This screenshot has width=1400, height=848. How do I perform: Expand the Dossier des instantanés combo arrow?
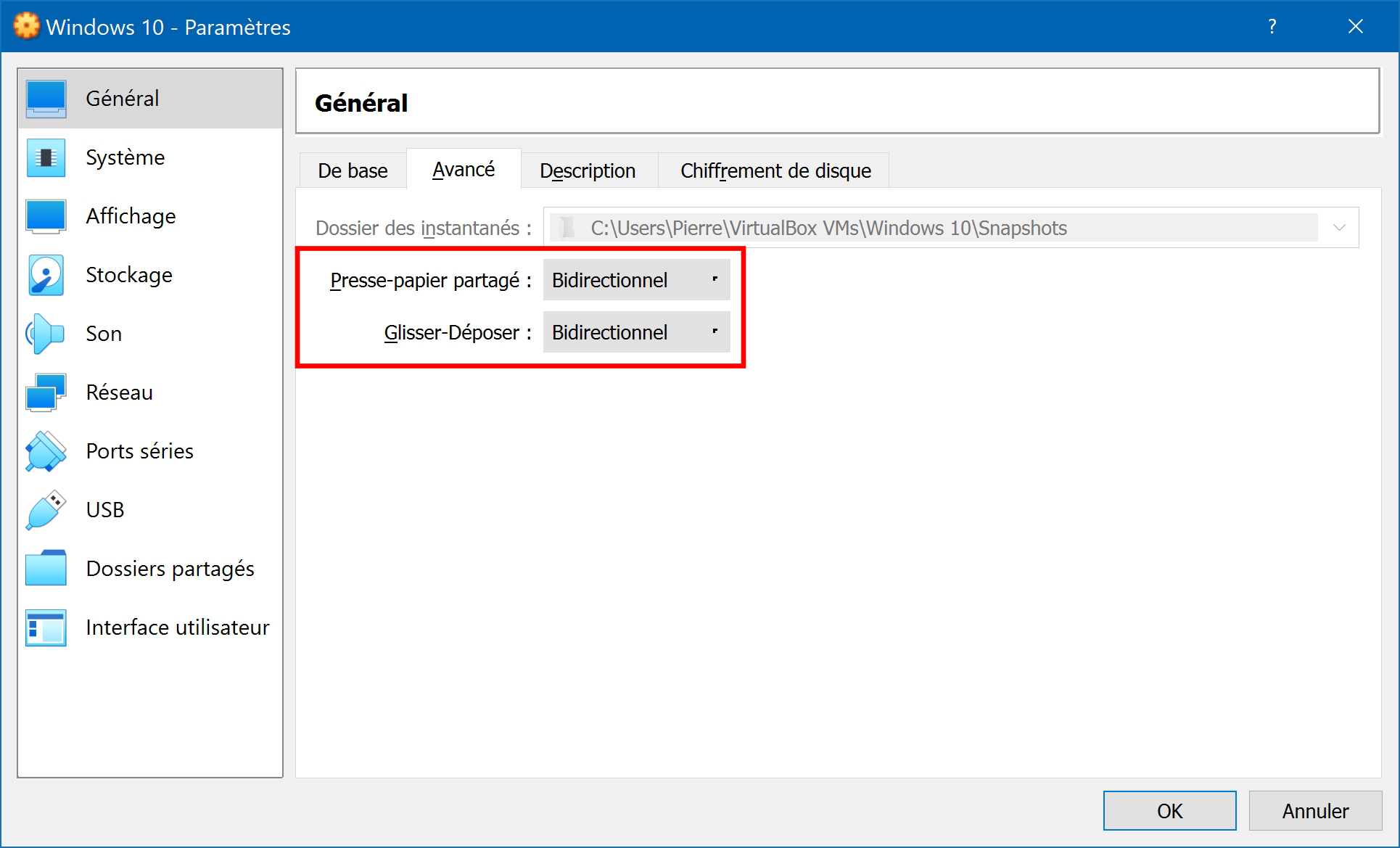point(1339,228)
